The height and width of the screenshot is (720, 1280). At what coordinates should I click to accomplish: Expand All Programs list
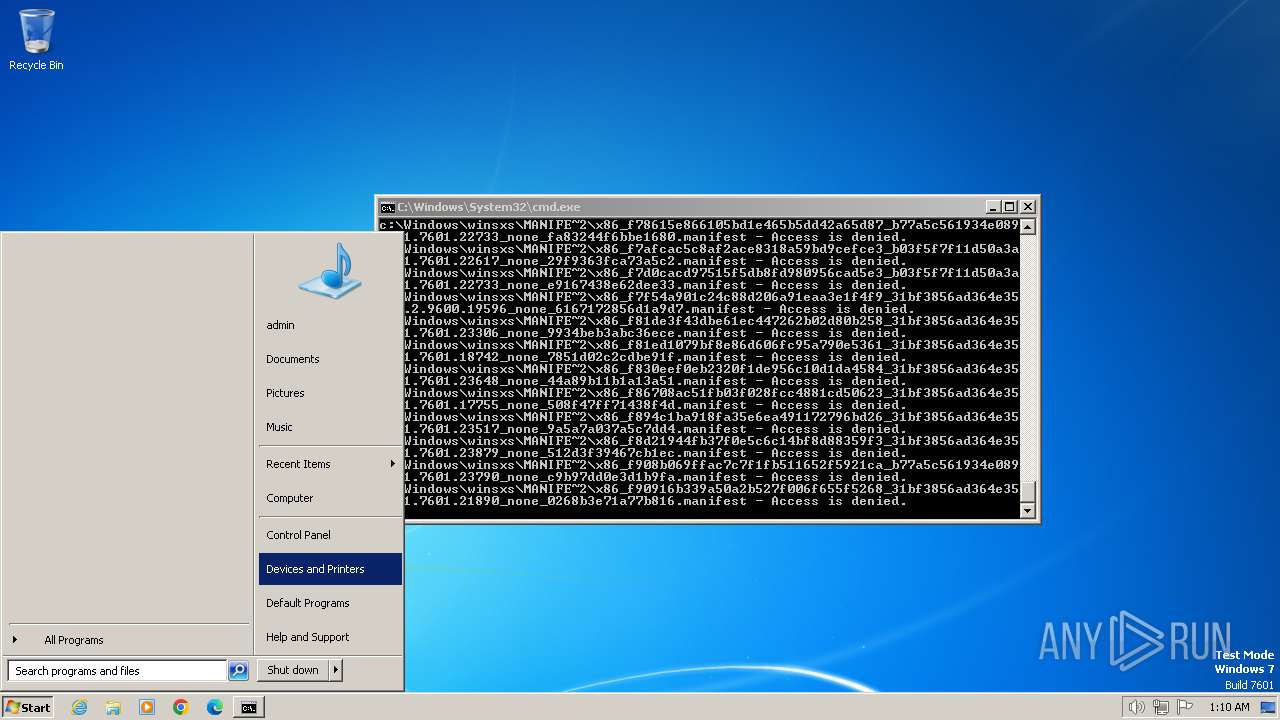(127, 640)
